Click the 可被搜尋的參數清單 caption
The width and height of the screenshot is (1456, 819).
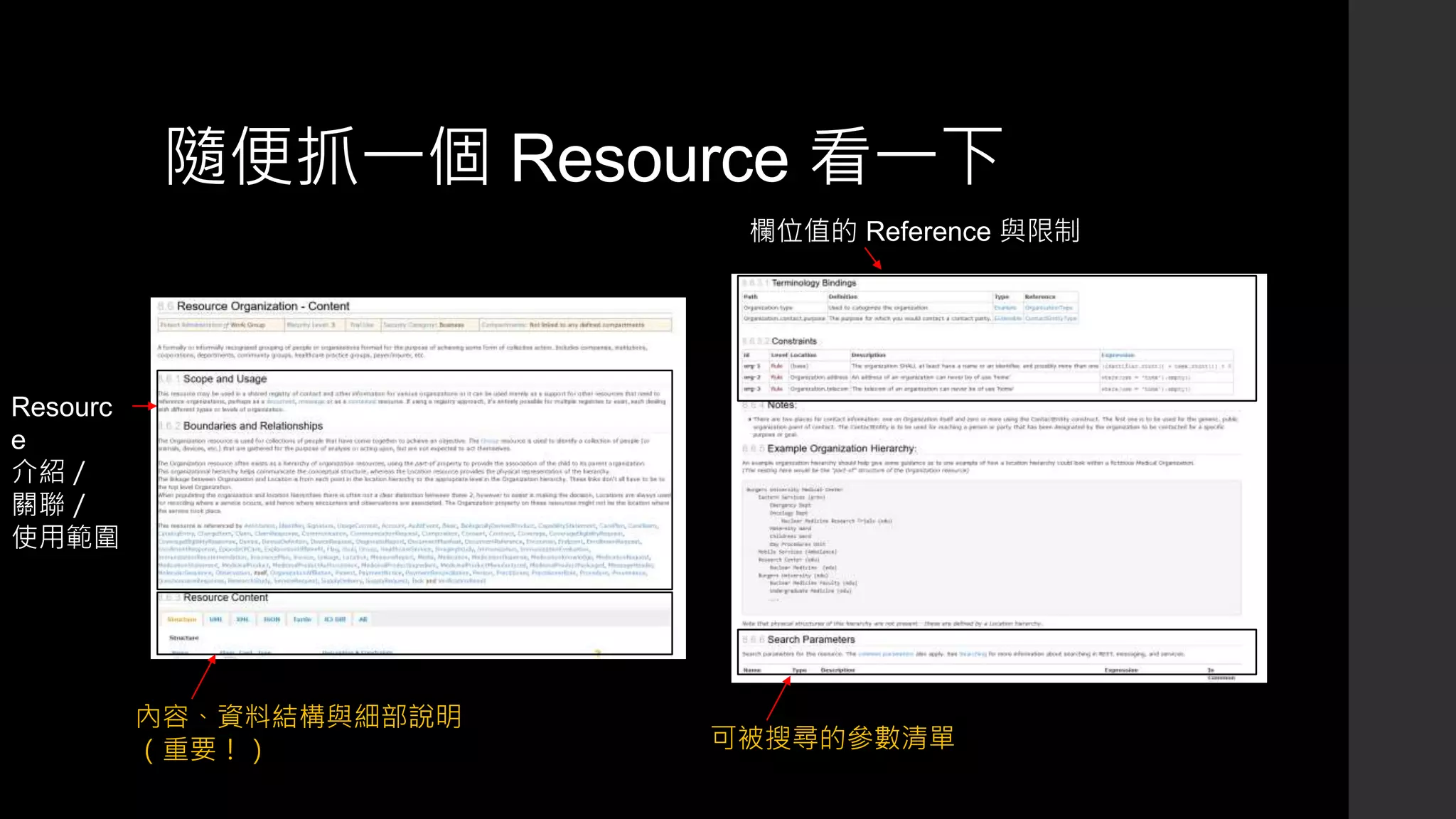point(833,738)
